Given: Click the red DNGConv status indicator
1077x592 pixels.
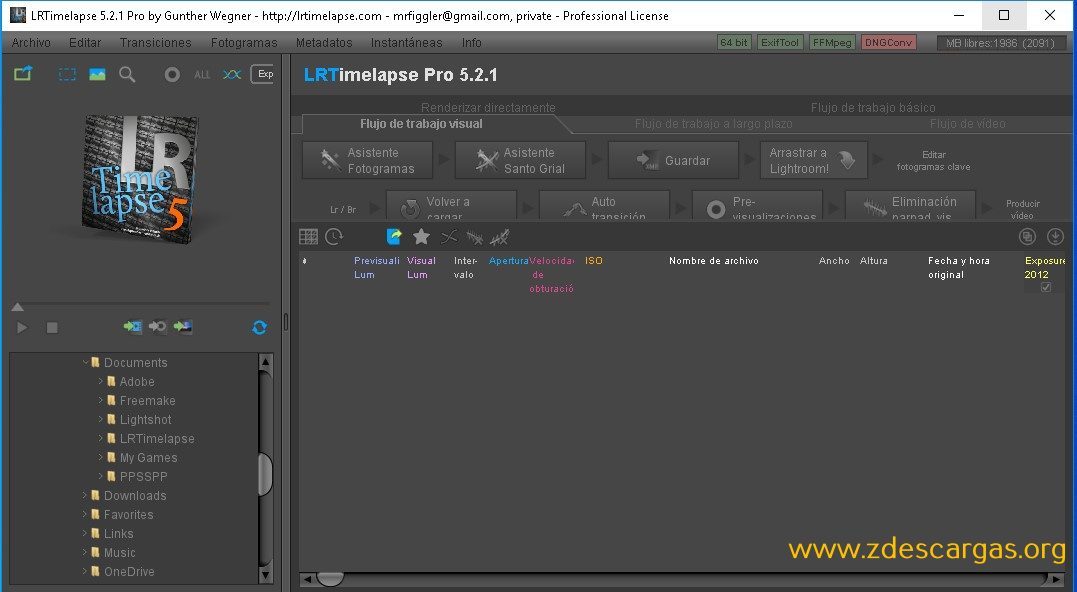Looking at the screenshot, I should (888, 43).
